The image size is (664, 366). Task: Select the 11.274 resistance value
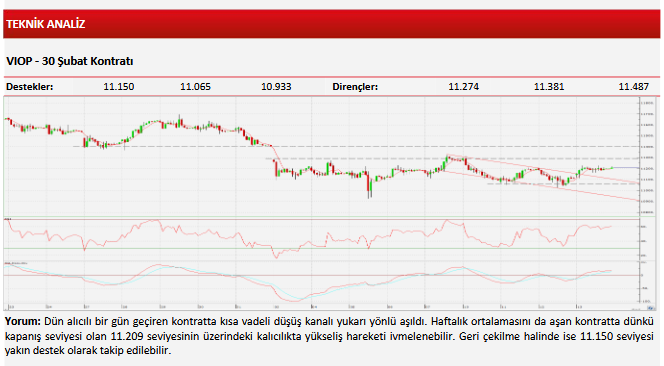(x=464, y=87)
